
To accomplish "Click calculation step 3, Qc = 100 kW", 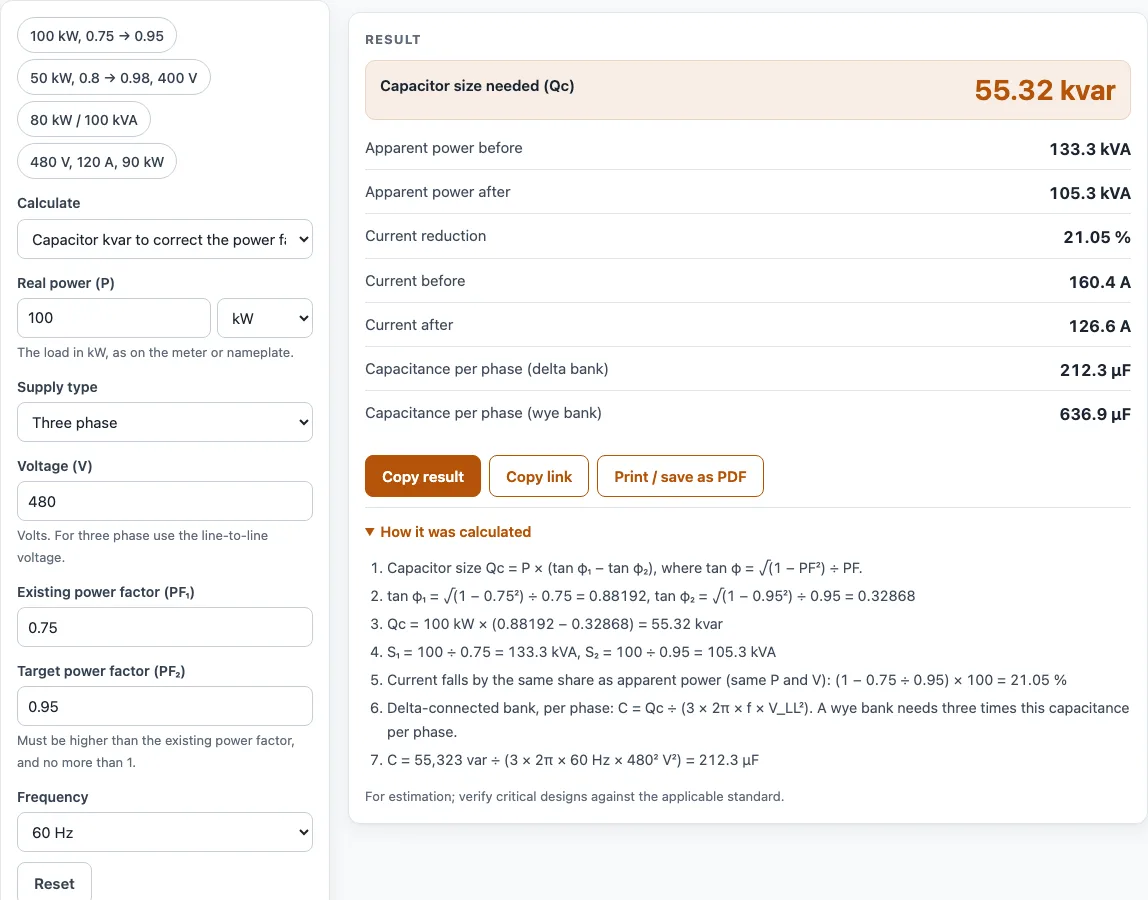I will coord(555,624).
